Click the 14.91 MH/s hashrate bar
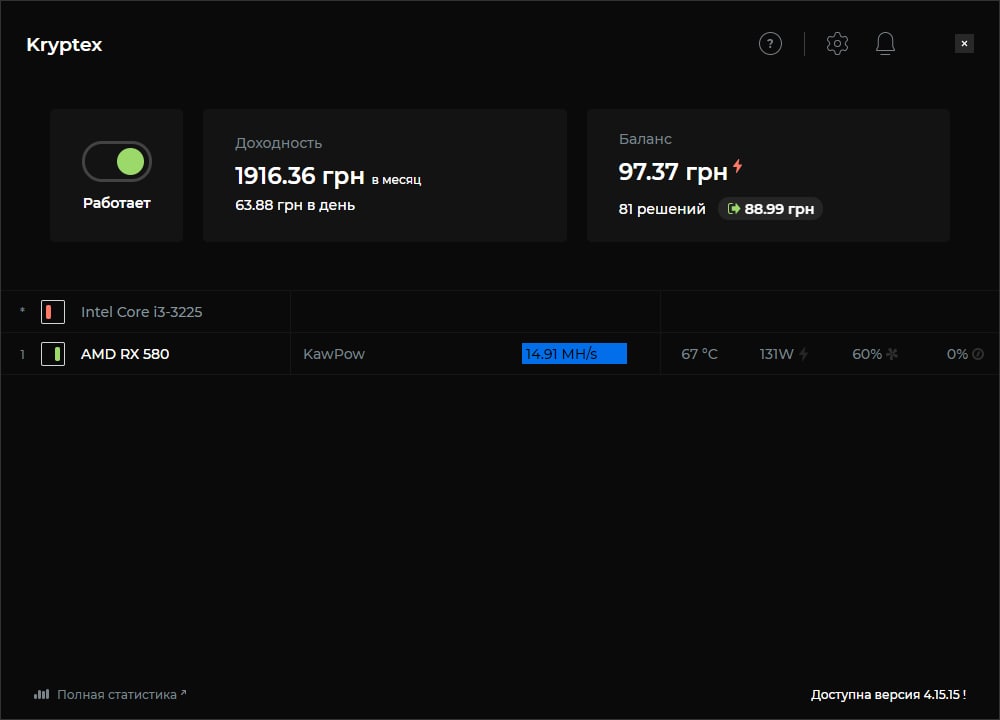 click(x=574, y=353)
